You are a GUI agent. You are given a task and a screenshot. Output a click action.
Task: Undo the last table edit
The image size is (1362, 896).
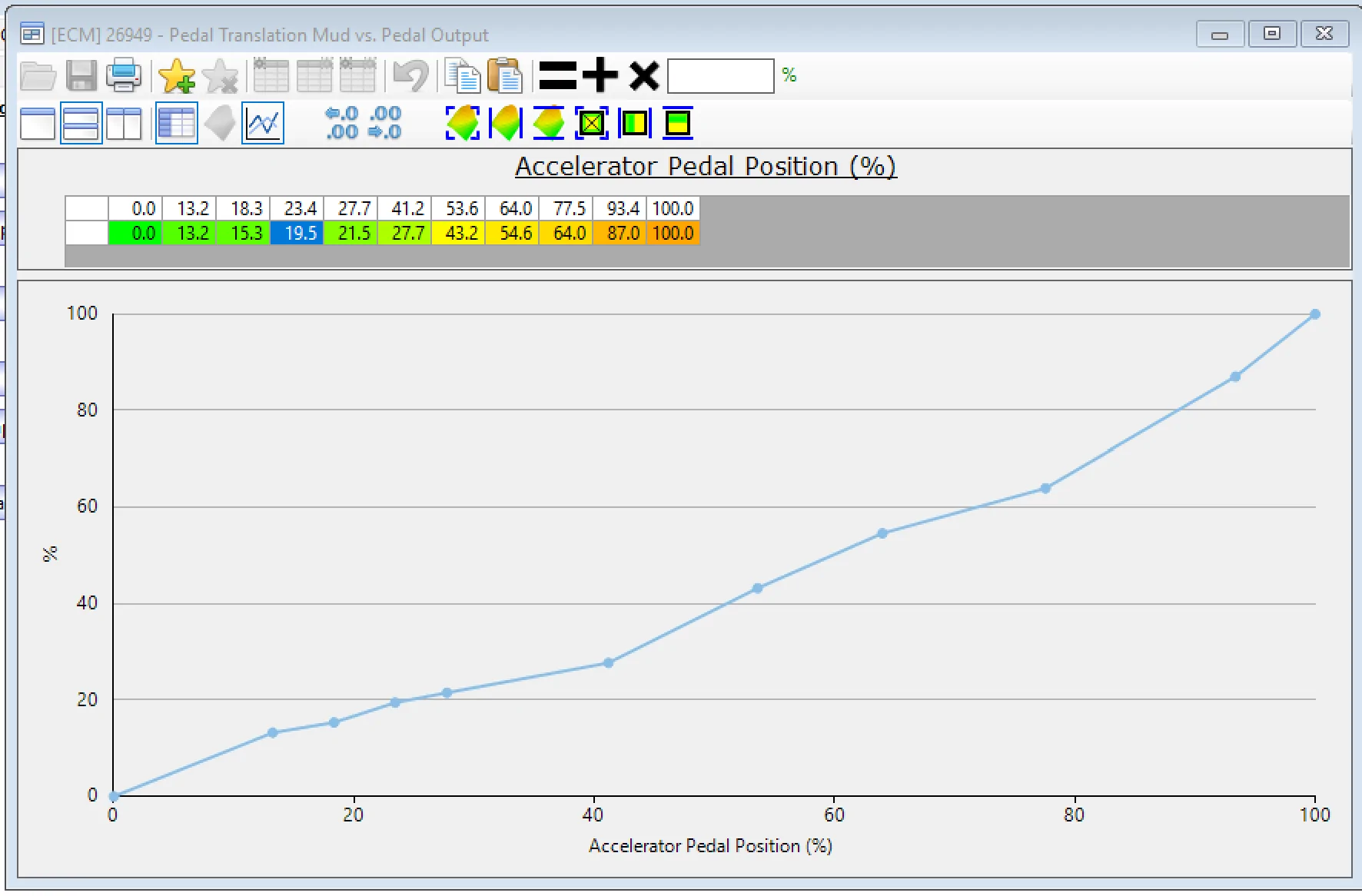coord(411,76)
